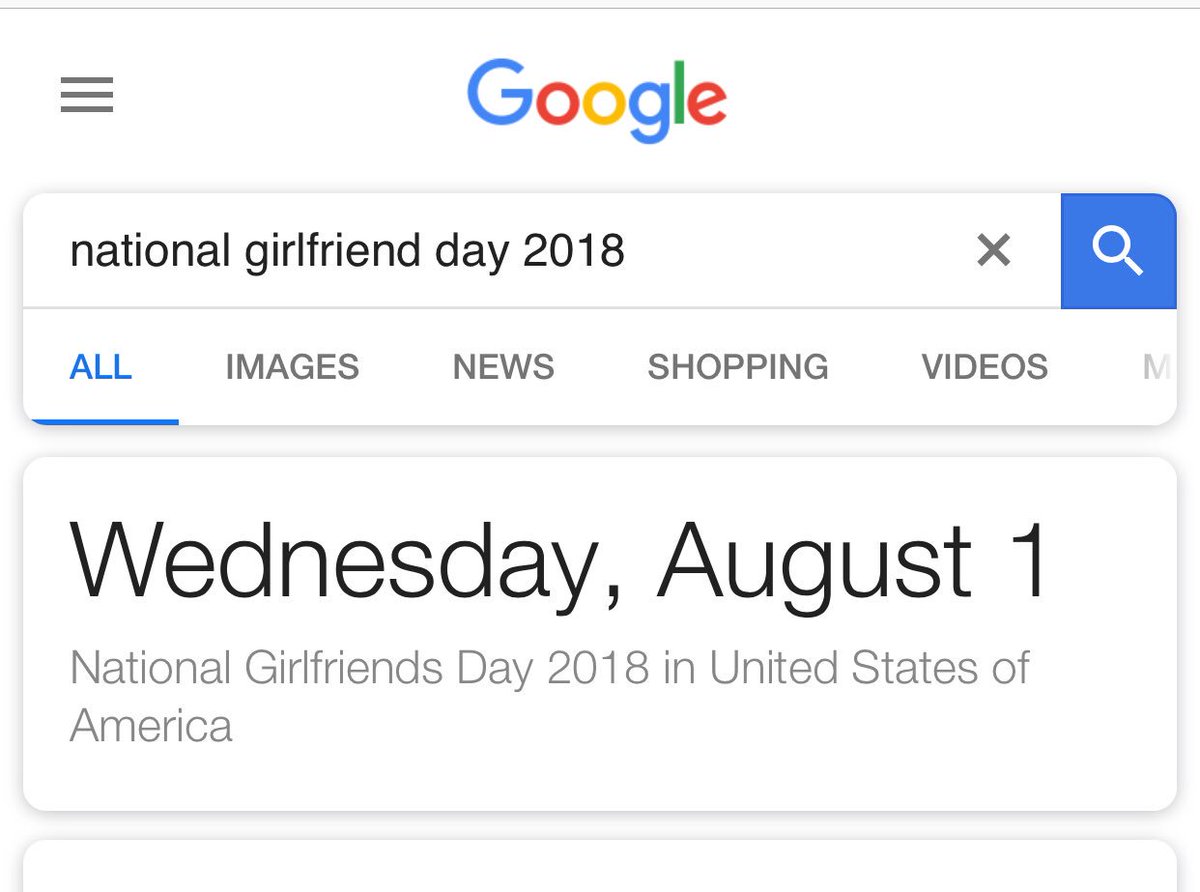This screenshot has width=1200, height=892.
Task: Submit search with the blue magnifier button
Action: pyautogui.click(x=1118, y=251)
